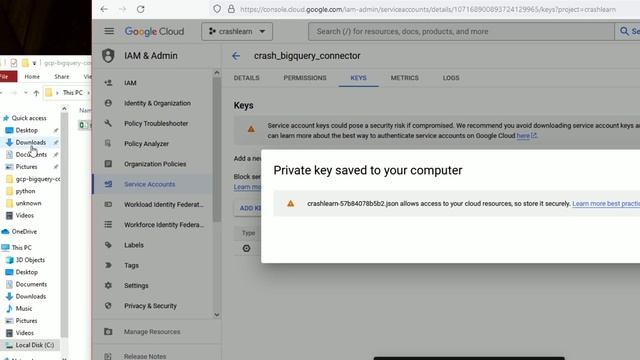The height and width of the screenshot is (360, 640).
Task: Click the IAM & Admin shield icon
Action: click(x=108, y=56)
